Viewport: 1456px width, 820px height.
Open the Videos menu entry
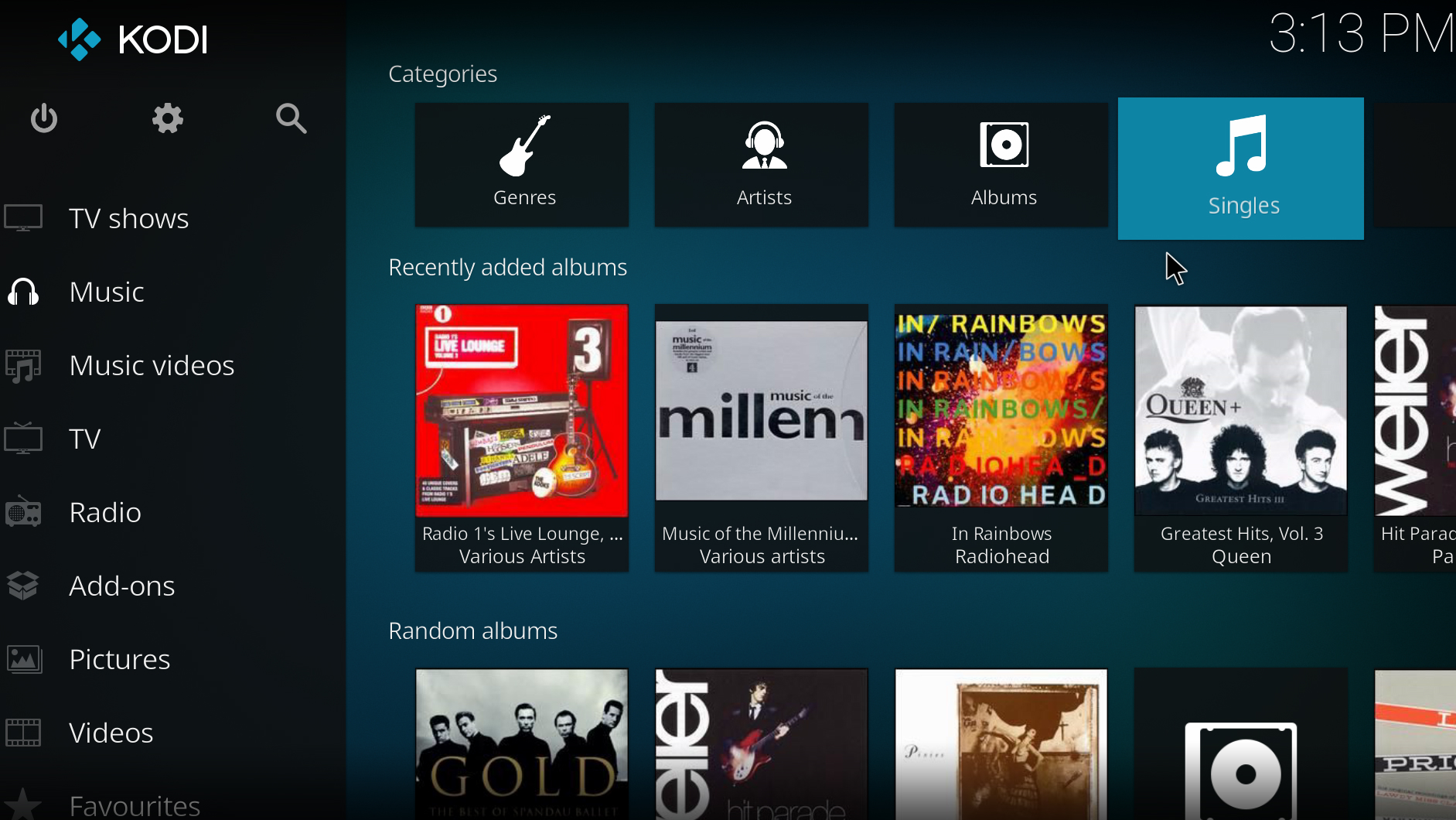click(x=111, y=733)
